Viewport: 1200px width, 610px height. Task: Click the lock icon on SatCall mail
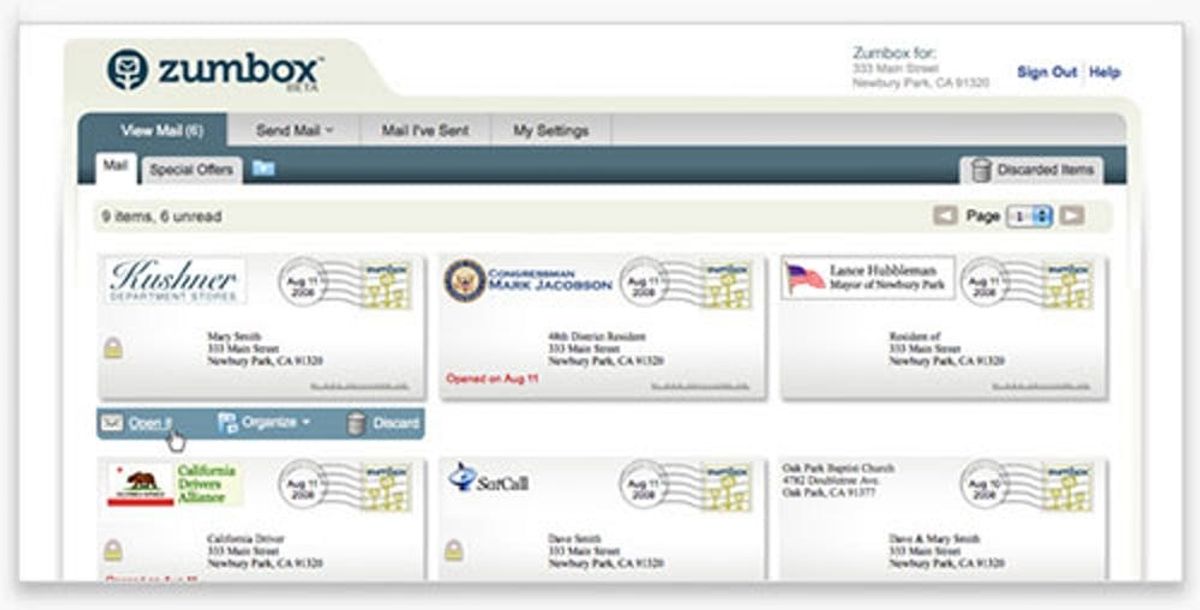click(x=455, y=549)
